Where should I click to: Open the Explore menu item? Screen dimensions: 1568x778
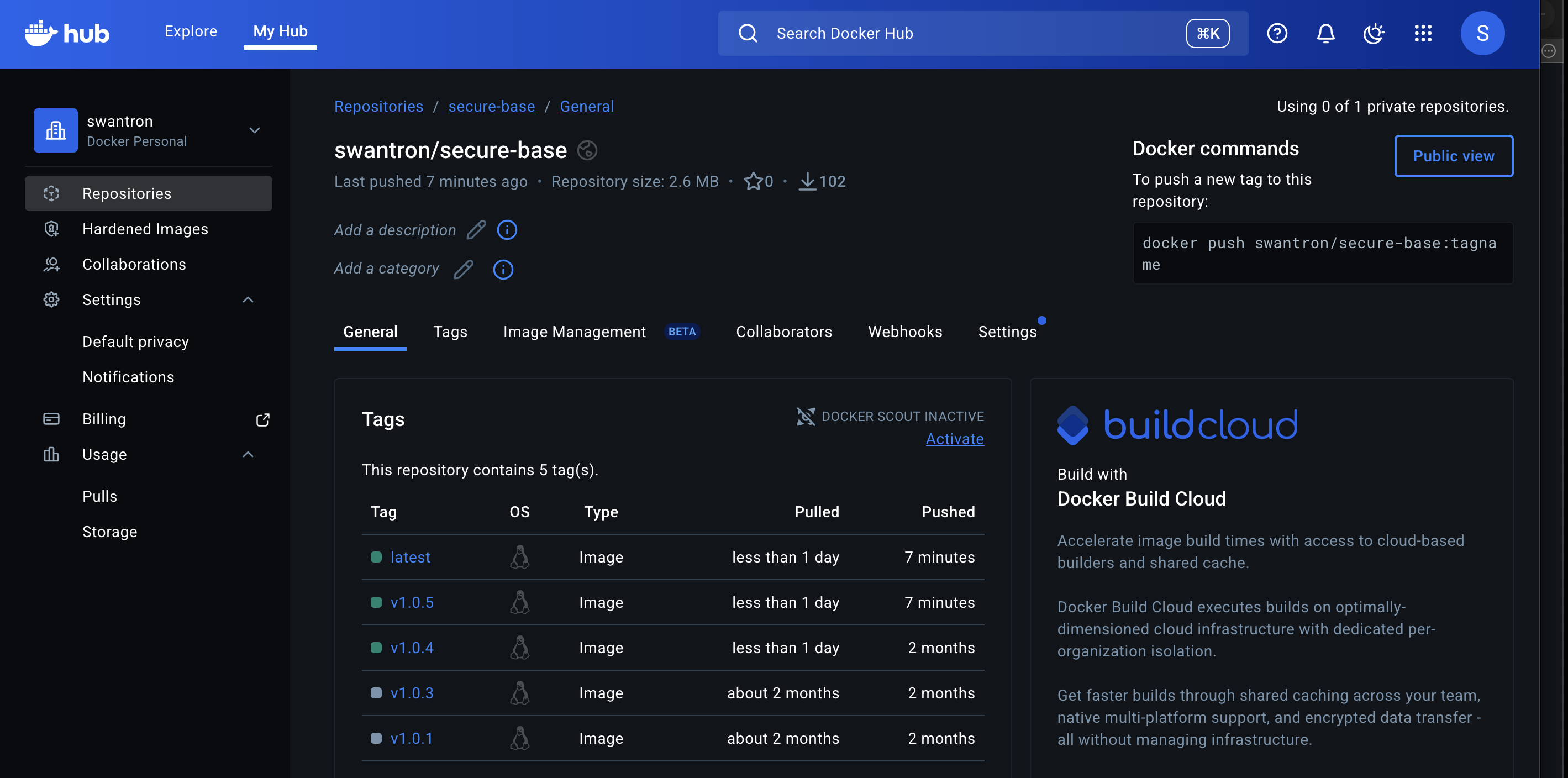pyautogui.click(x=191, y=31)
